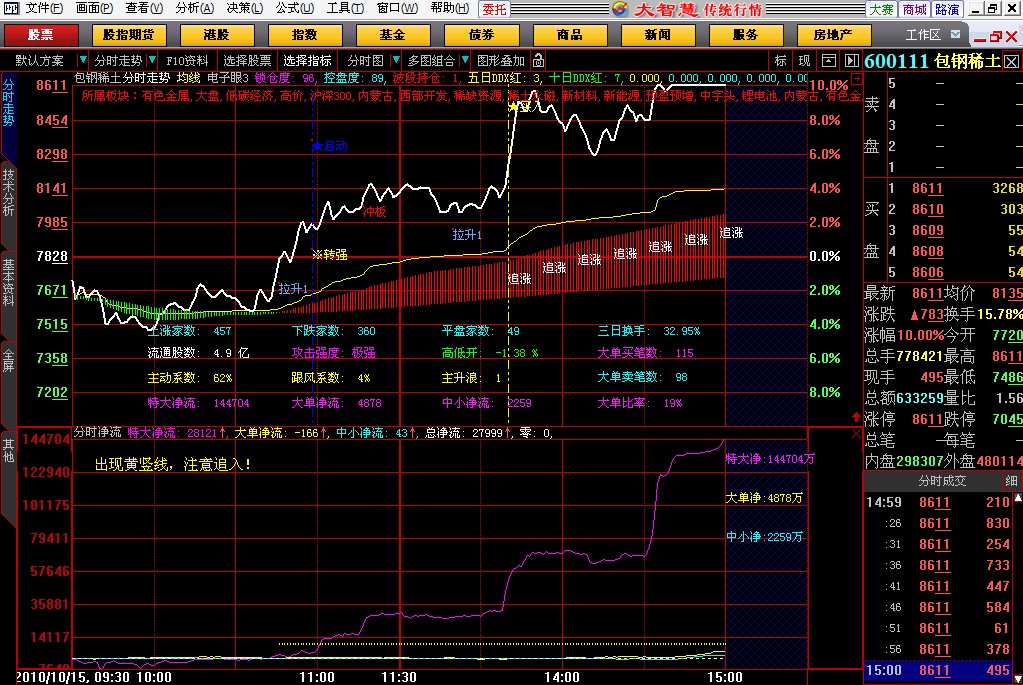Toggle the lock icon in chart toolbar
1023x685 pixels.
[538, 61]
